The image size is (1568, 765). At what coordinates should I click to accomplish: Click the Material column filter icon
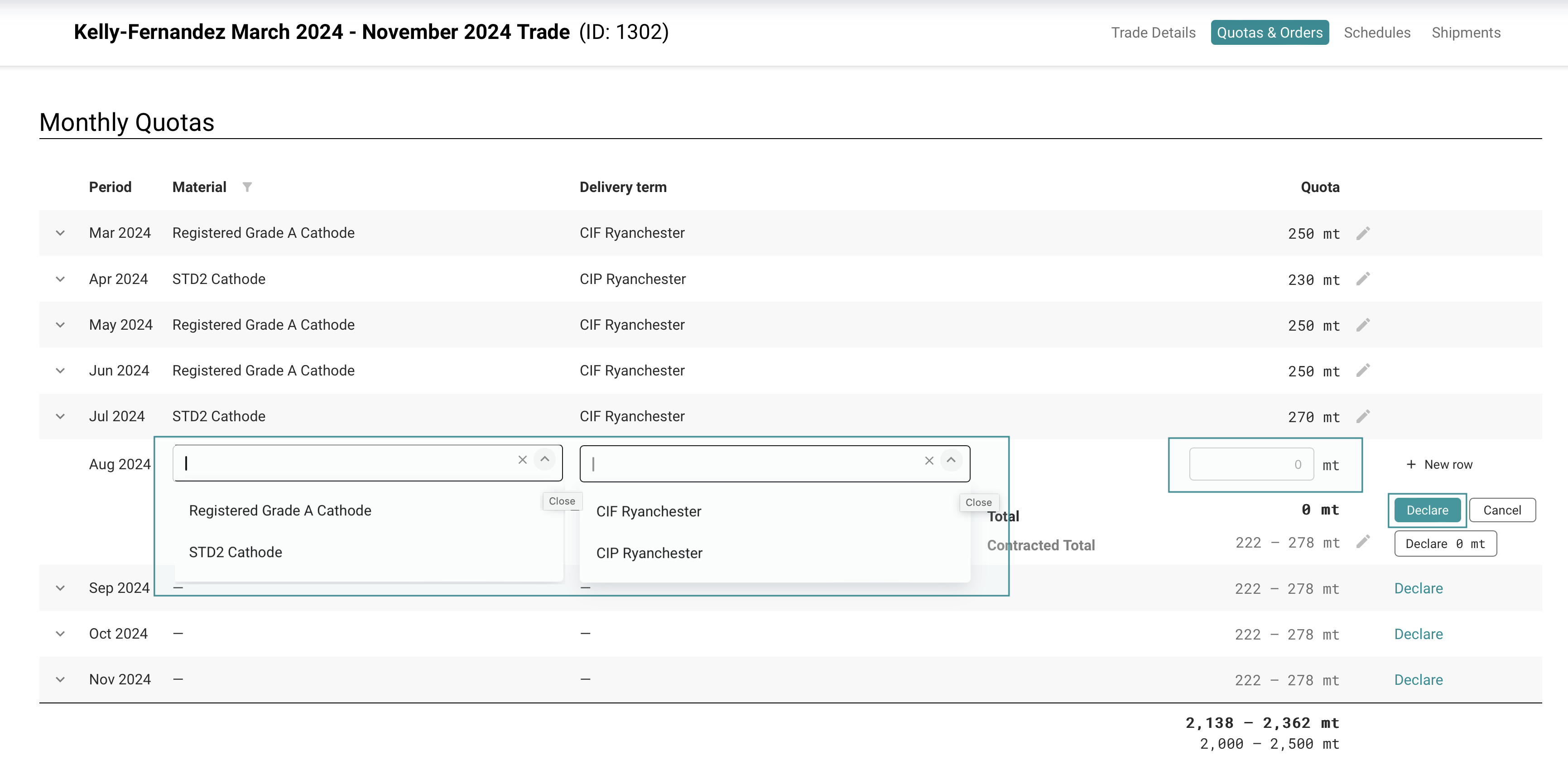click(x=247, y=187)
